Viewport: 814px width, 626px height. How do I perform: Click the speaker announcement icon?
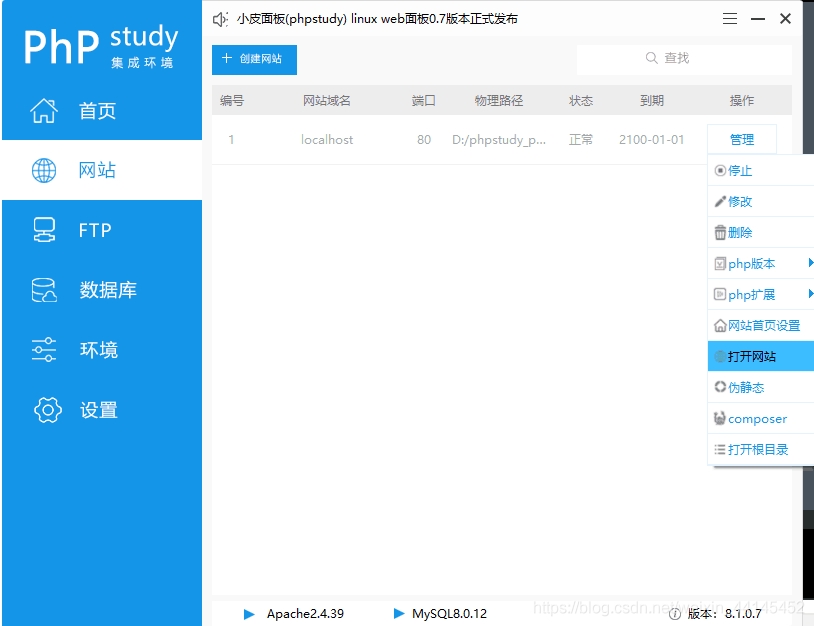(221, 19)
